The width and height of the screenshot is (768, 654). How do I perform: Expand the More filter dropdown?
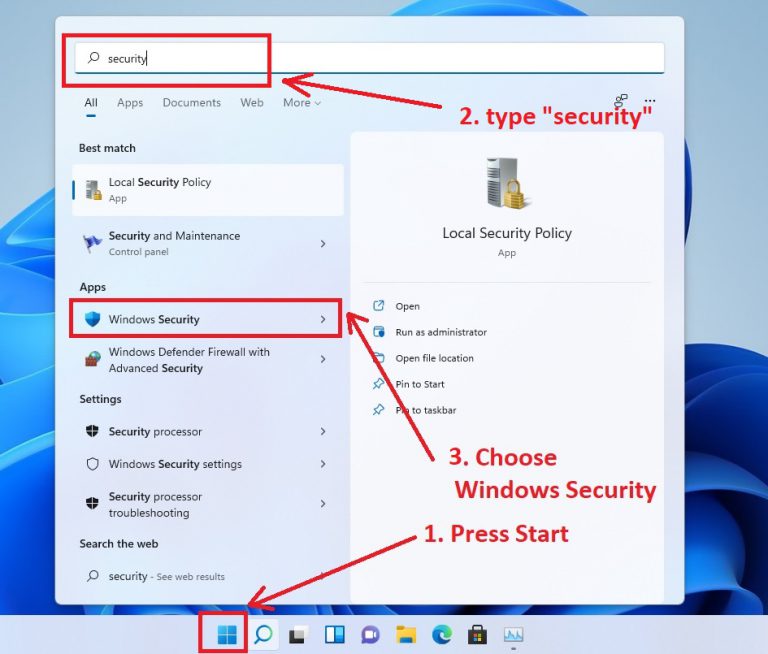click(301, 103)
